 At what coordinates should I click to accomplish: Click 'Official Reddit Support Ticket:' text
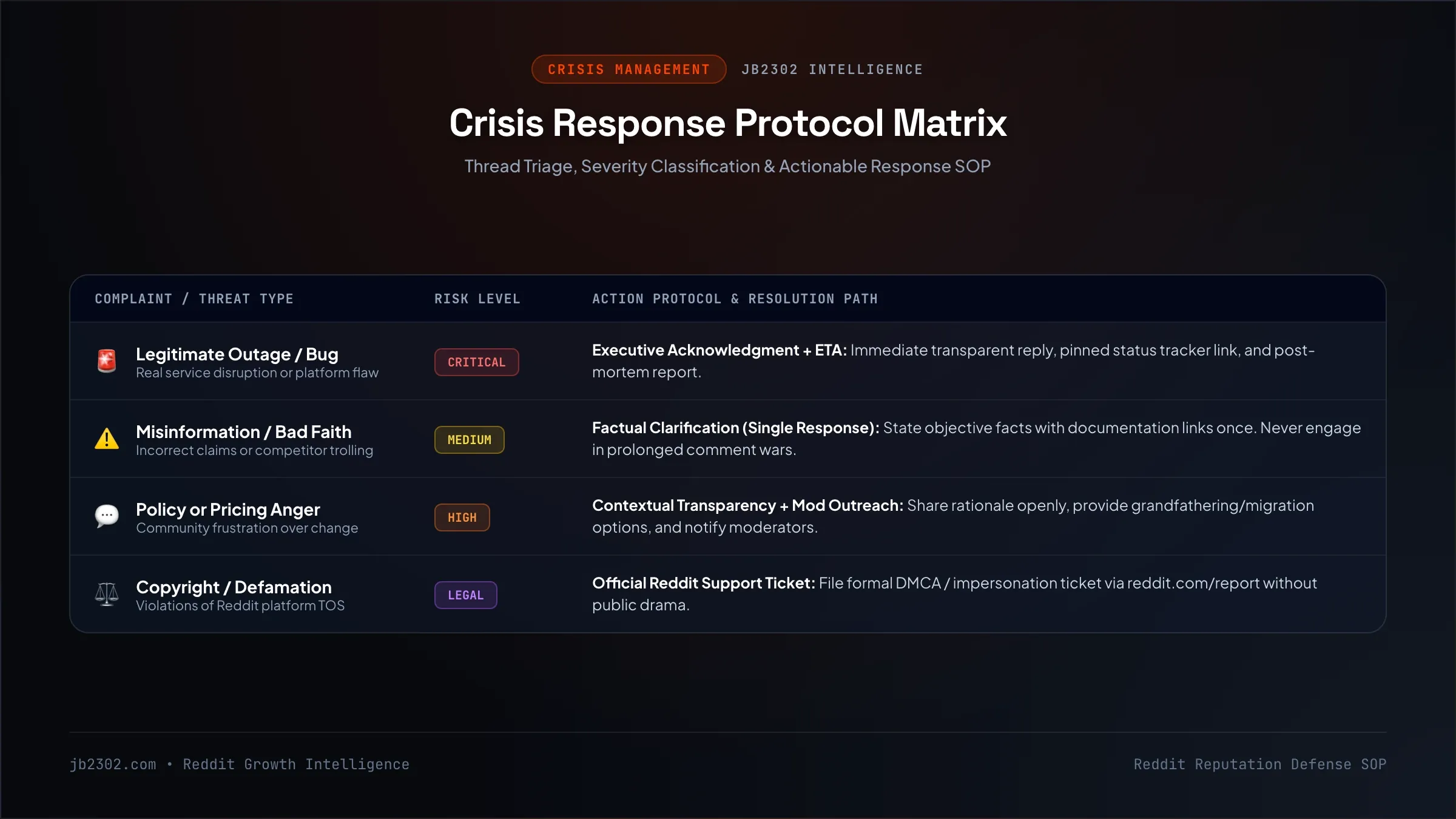[704, 583]
